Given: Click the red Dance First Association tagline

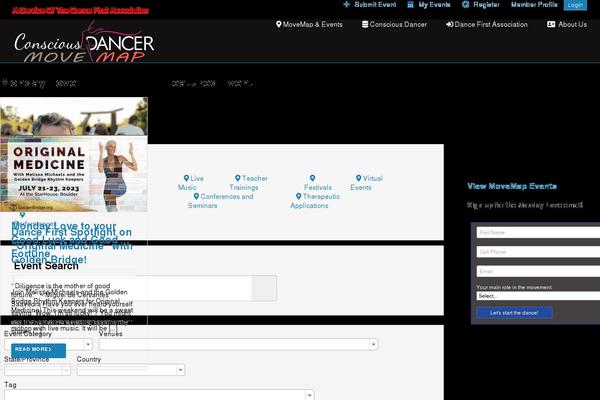Looking at the screenshot, I should (x=80, y=10).
